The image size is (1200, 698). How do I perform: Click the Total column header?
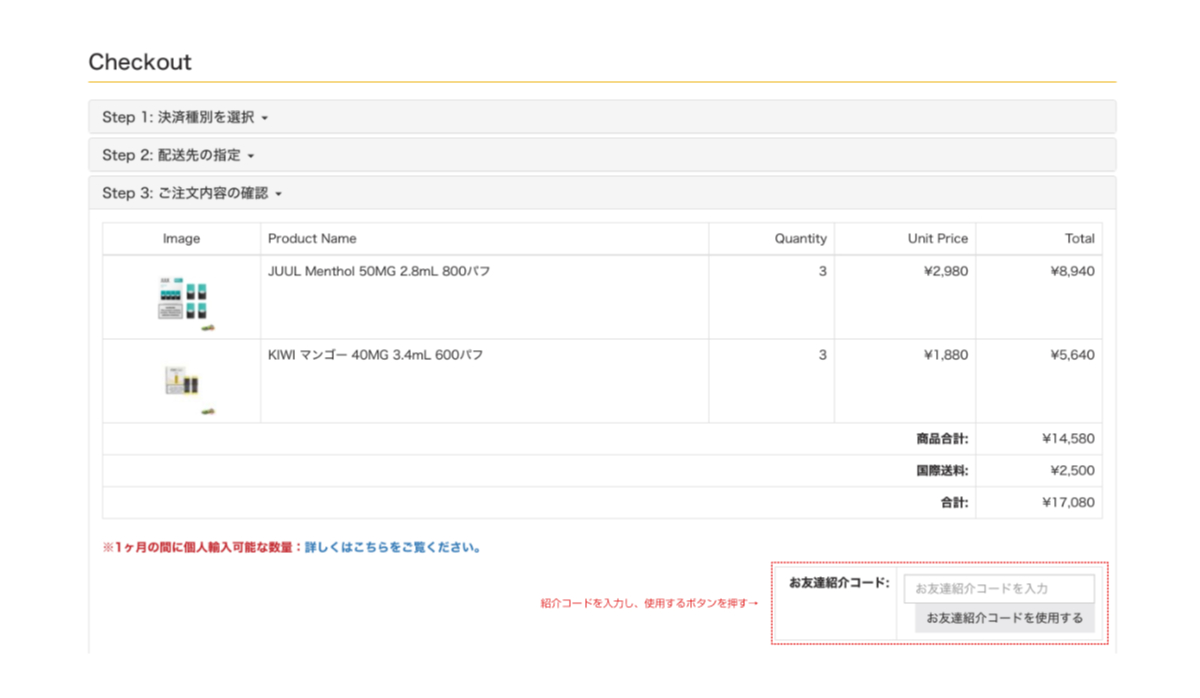tap(1079, 239)
